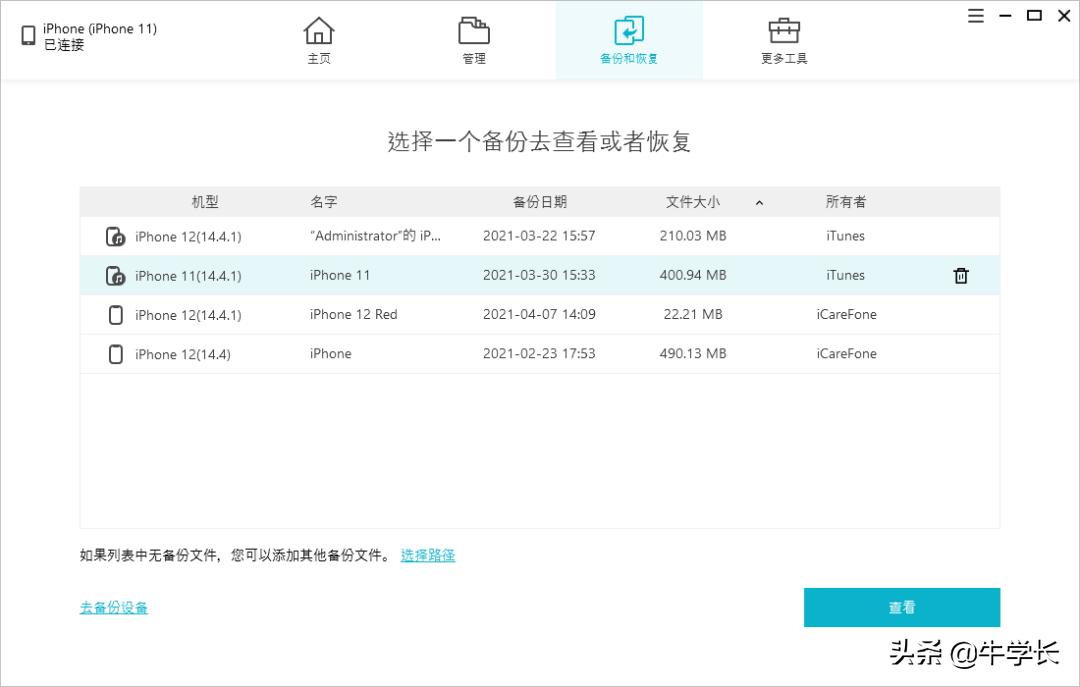Switch to the 主页 tab
The height and width of the screenshot is (687, 1080).
point(319,32)
